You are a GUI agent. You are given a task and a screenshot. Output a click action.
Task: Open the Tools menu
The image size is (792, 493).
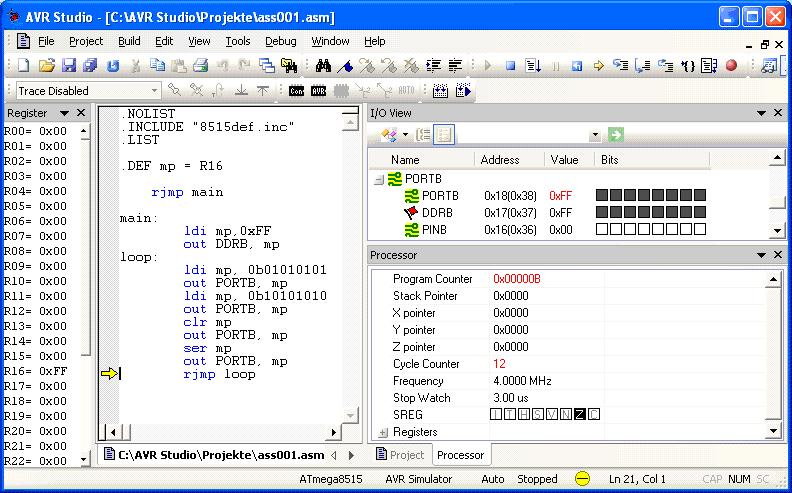click(x=237, y=41)
